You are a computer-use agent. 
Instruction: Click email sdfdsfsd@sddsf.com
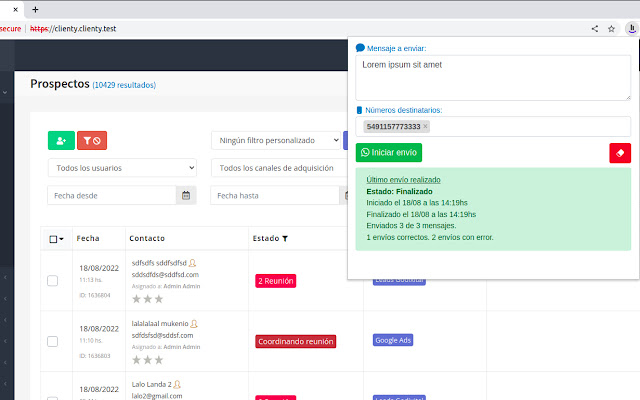(x=162, y=336)
